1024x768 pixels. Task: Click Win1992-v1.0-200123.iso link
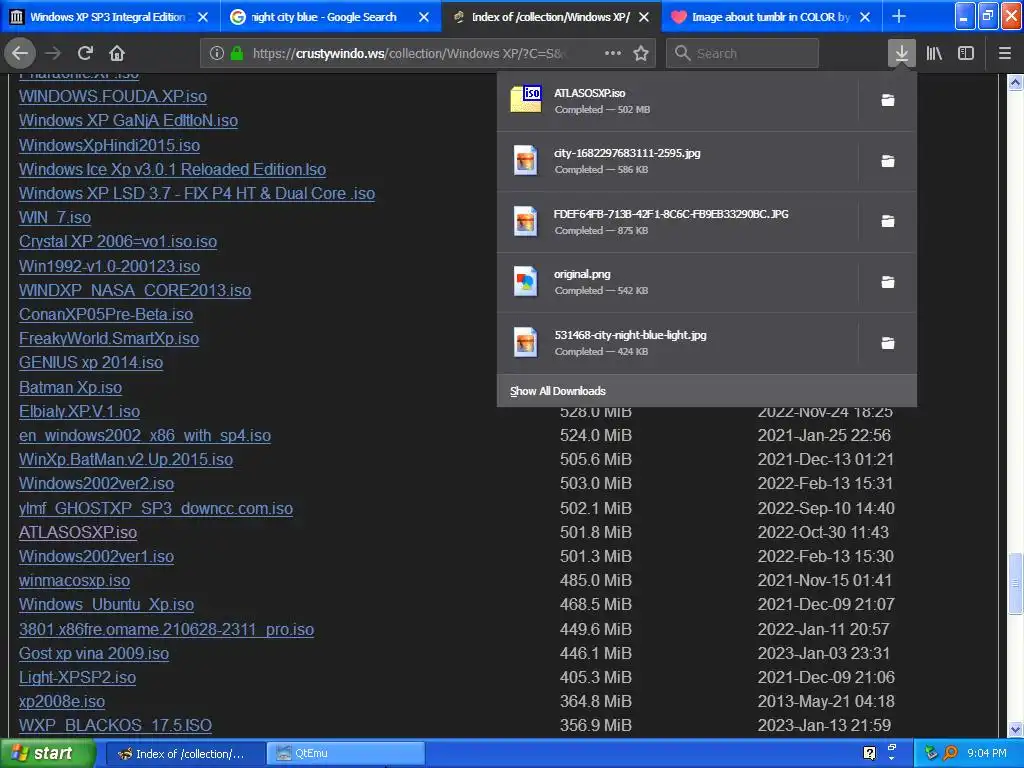(109, 266)
